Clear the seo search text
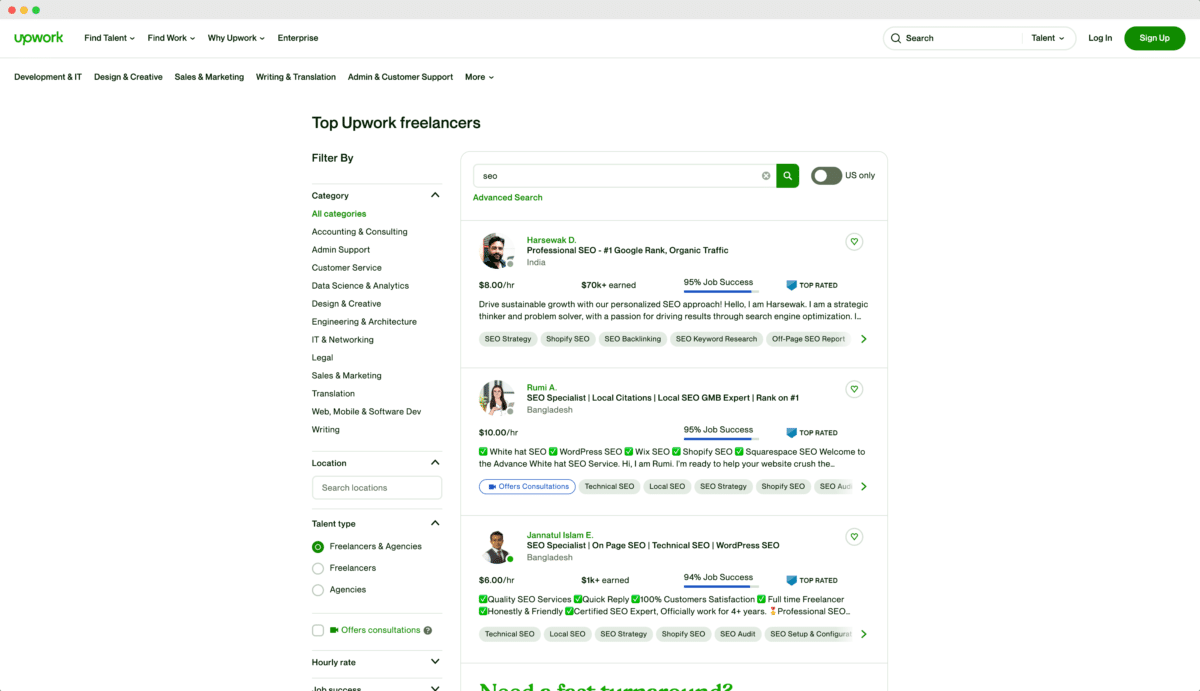The width and height of the screenshot is (1200, 691). [x=766, y=176]
